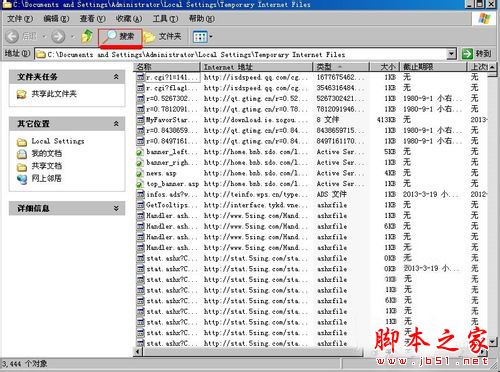Screen dimensions: 500x372
Task: Open the 搜索 search toolbar button
Action: pos(120,36)
